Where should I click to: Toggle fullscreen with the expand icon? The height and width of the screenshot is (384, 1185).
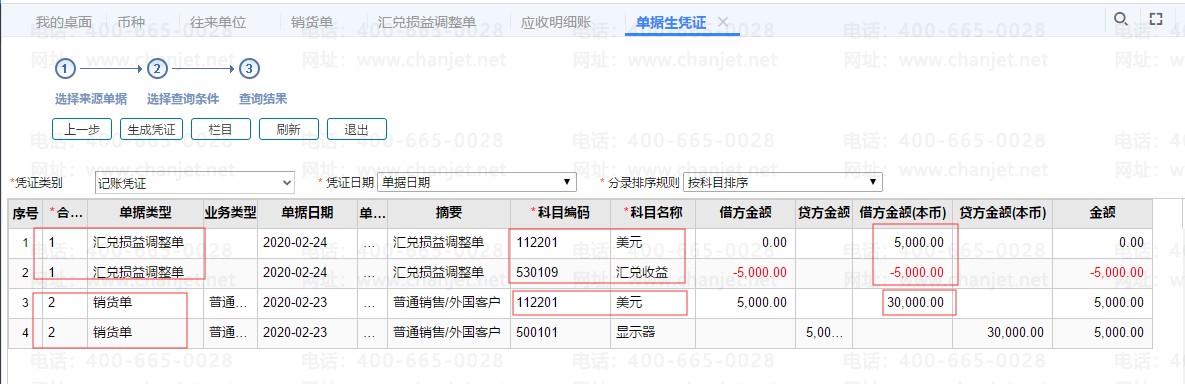tap(1156, 19)
